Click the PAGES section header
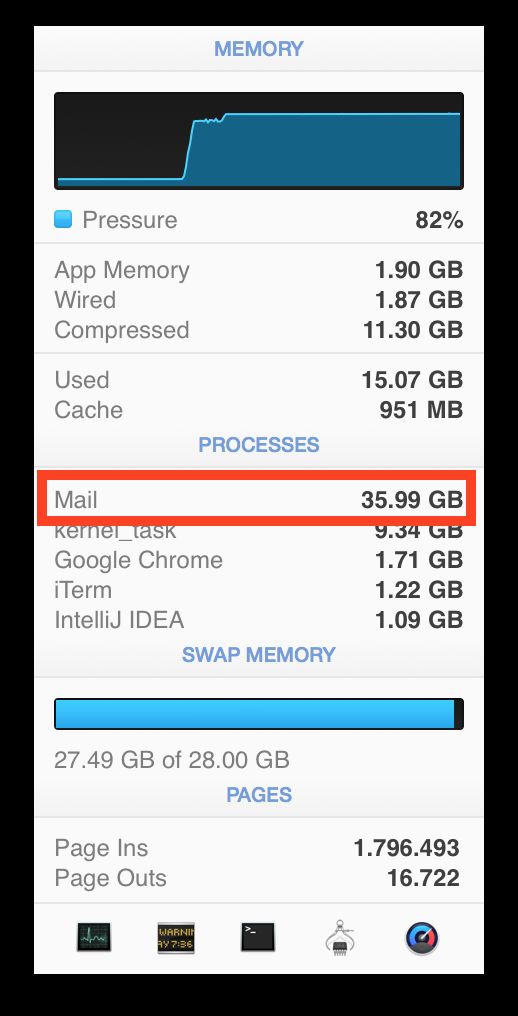This screenshot has height=1016, width=518. (259, 794)
